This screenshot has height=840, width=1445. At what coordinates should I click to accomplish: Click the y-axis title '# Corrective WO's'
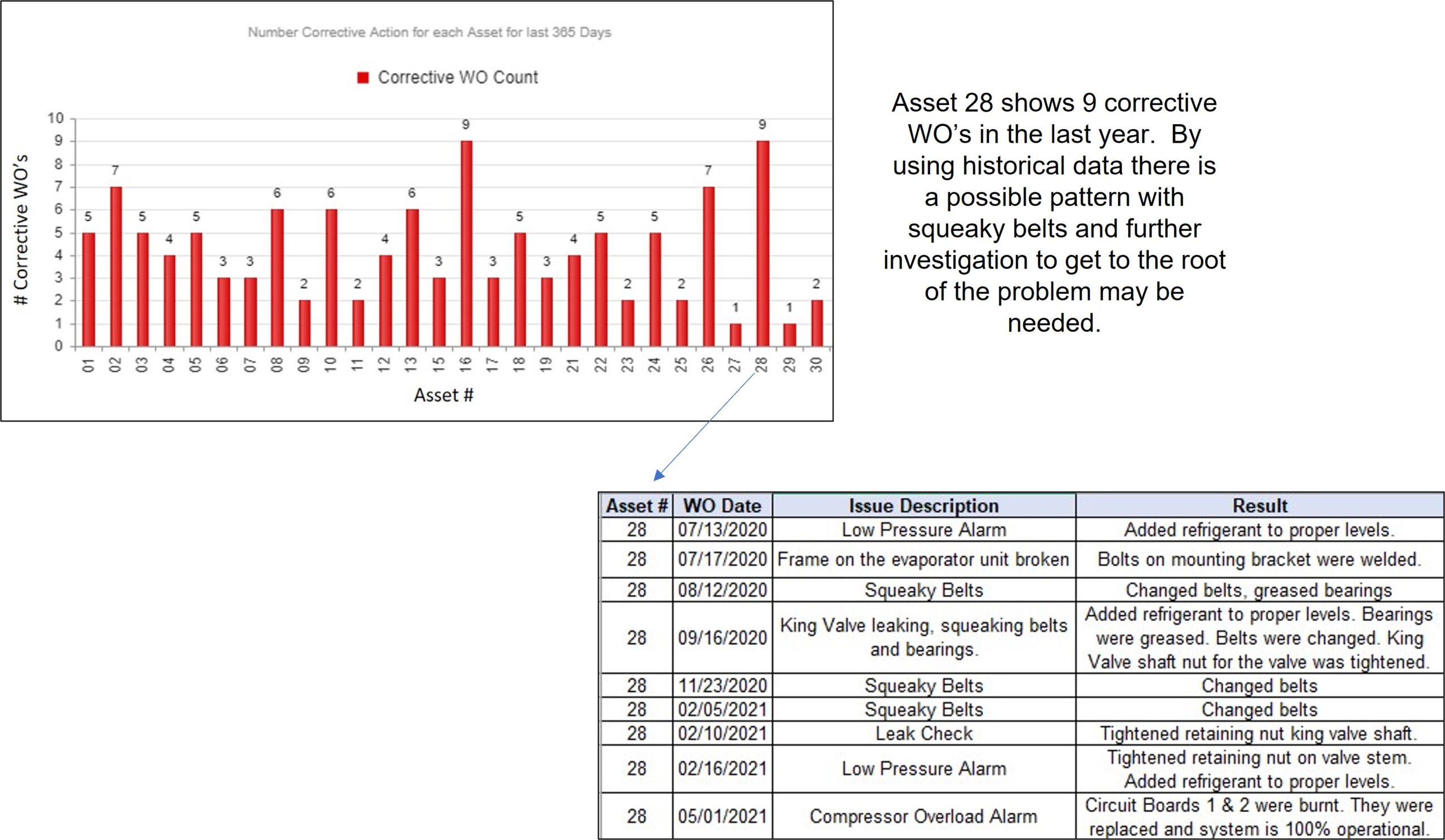click(22, 230)
